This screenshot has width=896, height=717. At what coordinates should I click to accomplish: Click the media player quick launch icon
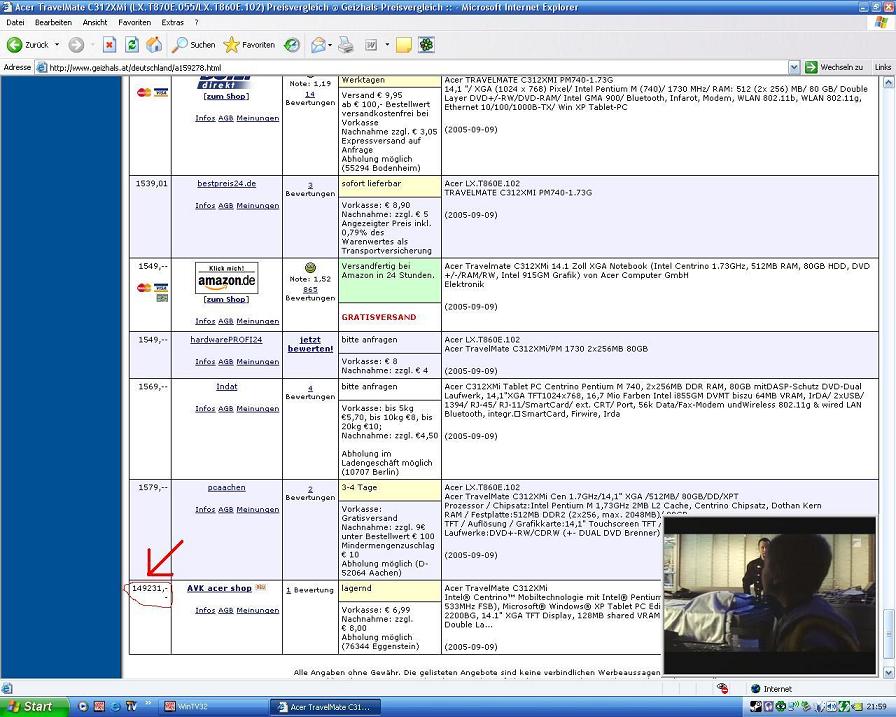point(83,706)
